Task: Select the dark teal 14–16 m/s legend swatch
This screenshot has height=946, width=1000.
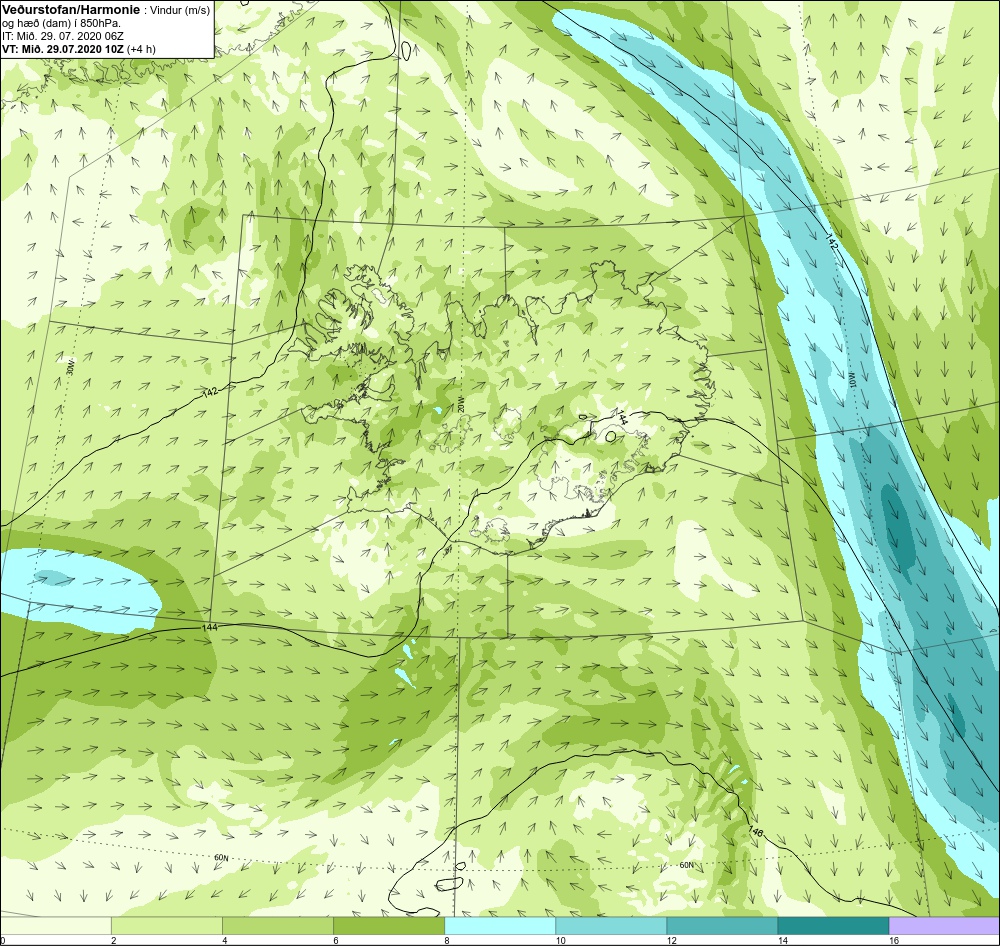Action: [833, 926]
